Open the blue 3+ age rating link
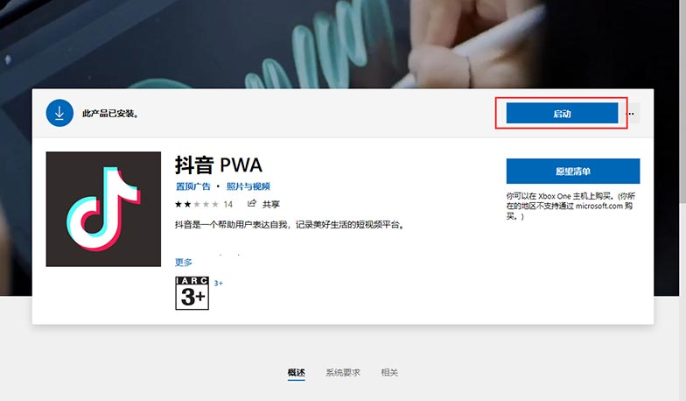Viewport: 686px width, 401px height. pyautogui.click(x=218, y=283)
